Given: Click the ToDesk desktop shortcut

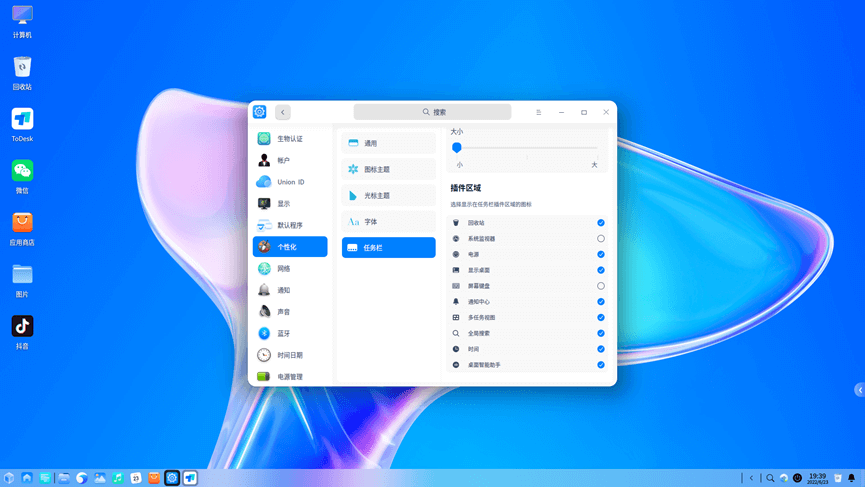Looking at the screenshot, I should (22, 119).
